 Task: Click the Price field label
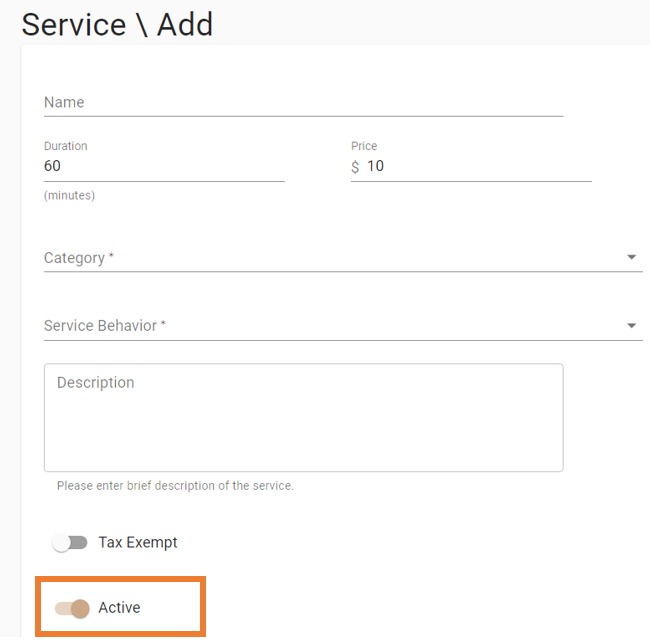pyautogui.click(x=364, y=146)
